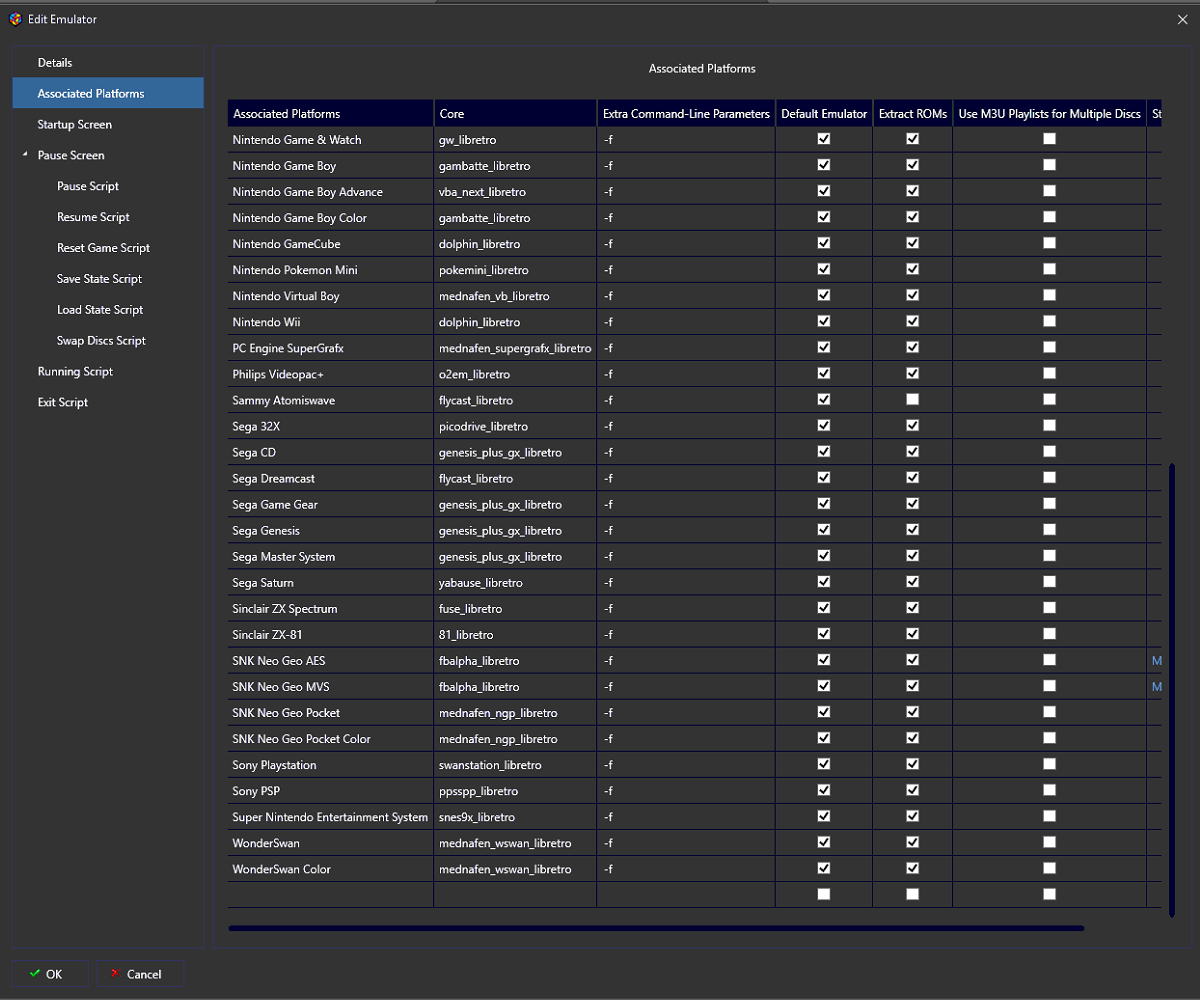Uncheck Default Emulator for Nintendo Game & Watch

click(824, 139)
